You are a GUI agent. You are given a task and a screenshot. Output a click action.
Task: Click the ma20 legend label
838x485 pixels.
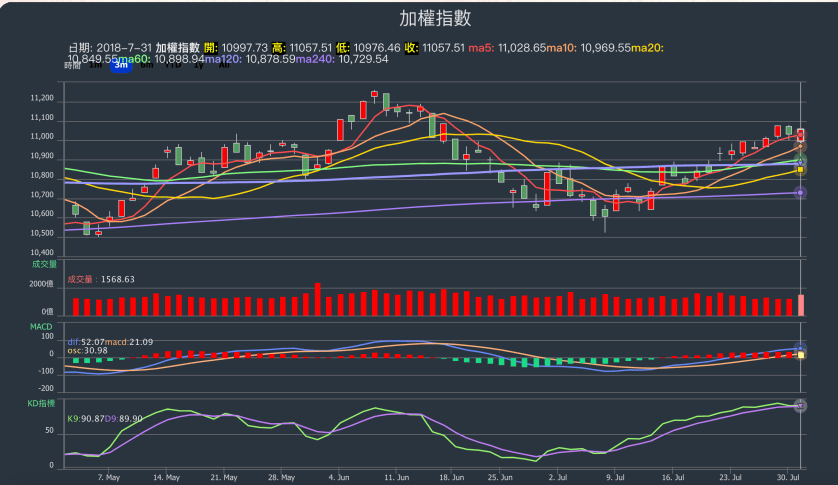tap(648, 47)
